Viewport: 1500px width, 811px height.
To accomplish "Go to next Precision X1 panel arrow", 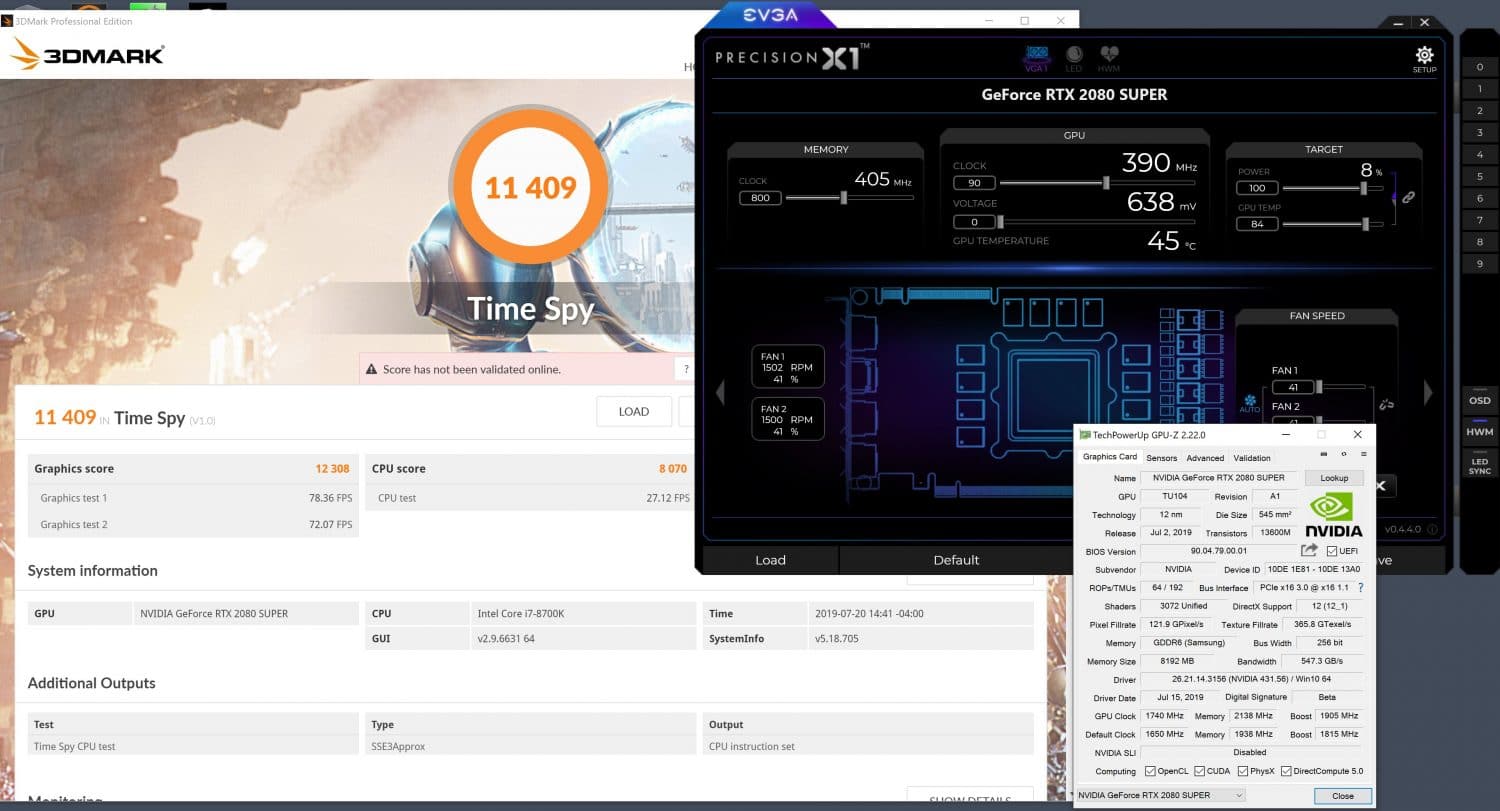I will click(1428, 392).
